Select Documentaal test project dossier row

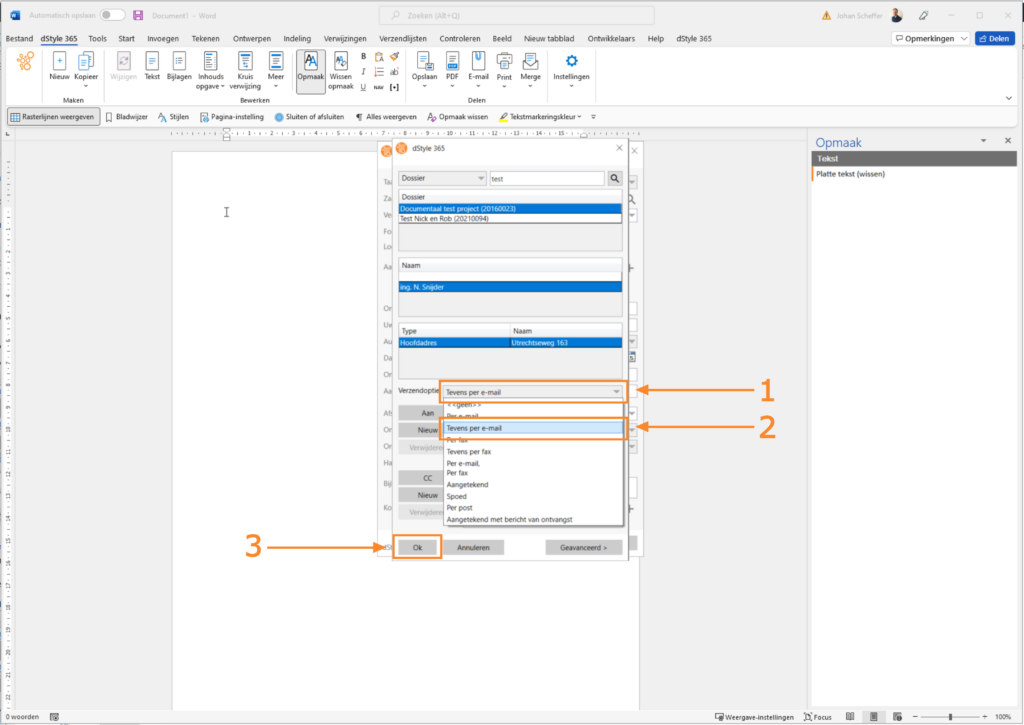point(510,209)
